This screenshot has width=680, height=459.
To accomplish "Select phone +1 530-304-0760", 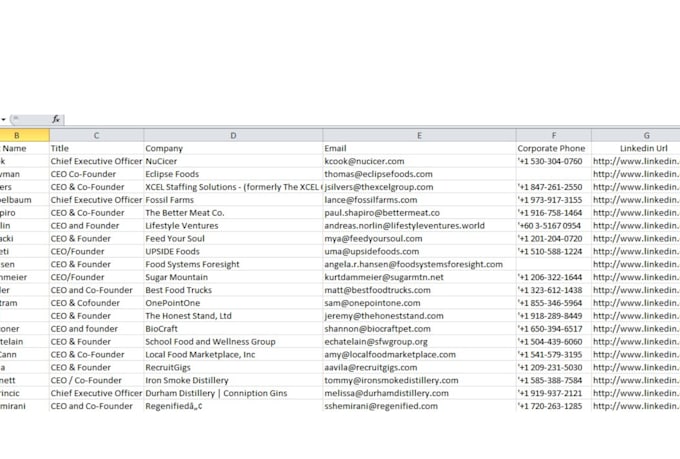I will [554, 161].
